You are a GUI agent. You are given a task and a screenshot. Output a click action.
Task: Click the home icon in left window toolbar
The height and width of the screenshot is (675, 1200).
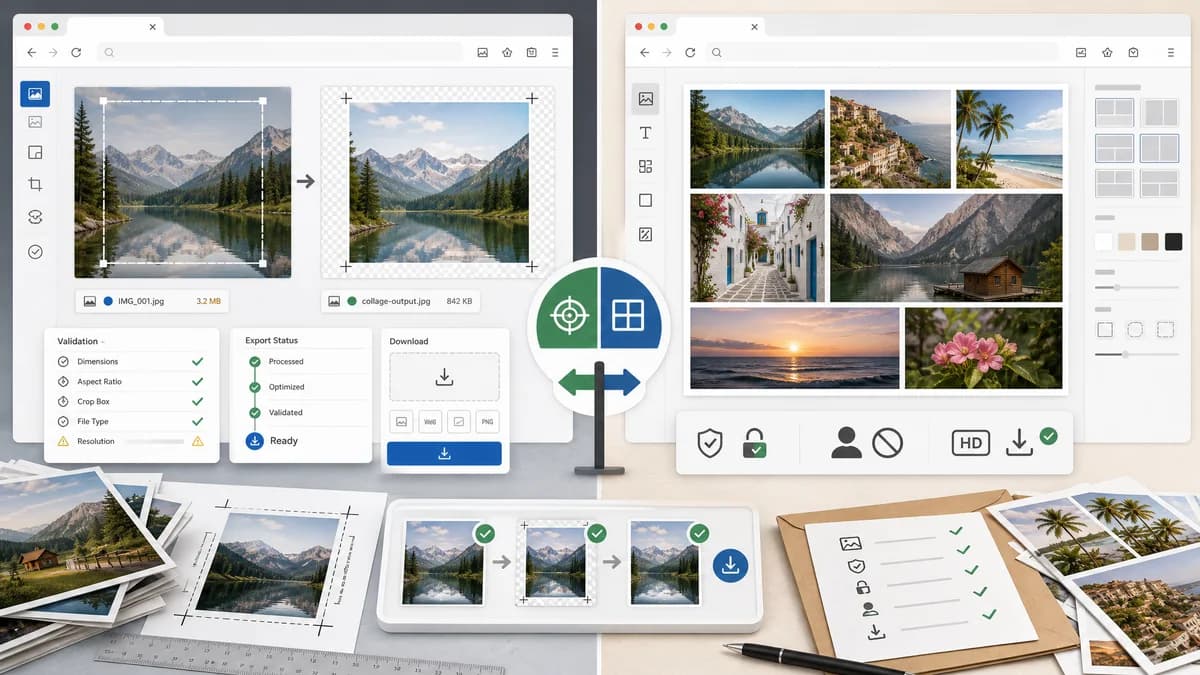tap(507, 52)
